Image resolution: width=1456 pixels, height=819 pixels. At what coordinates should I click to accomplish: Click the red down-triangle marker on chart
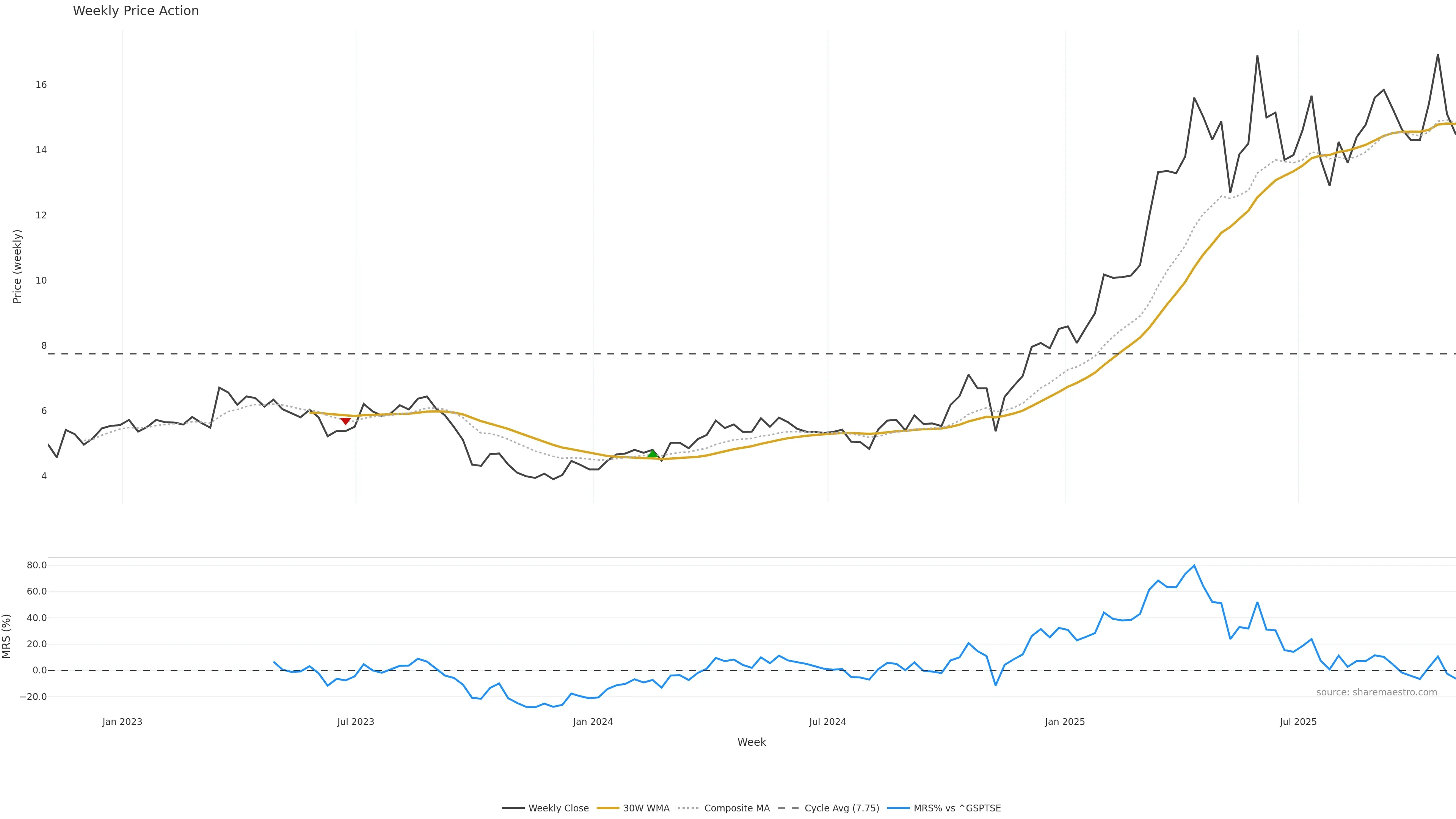[345, 421]
